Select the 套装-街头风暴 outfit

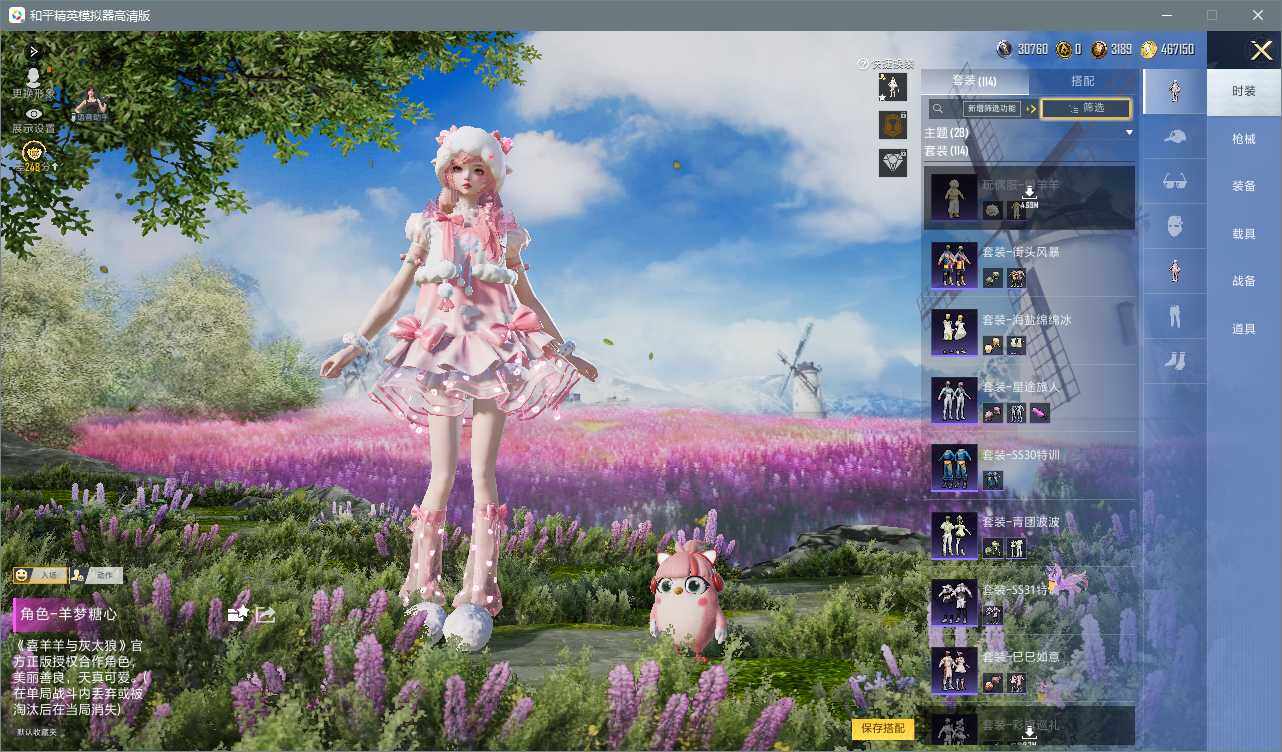coord(1028,265)
